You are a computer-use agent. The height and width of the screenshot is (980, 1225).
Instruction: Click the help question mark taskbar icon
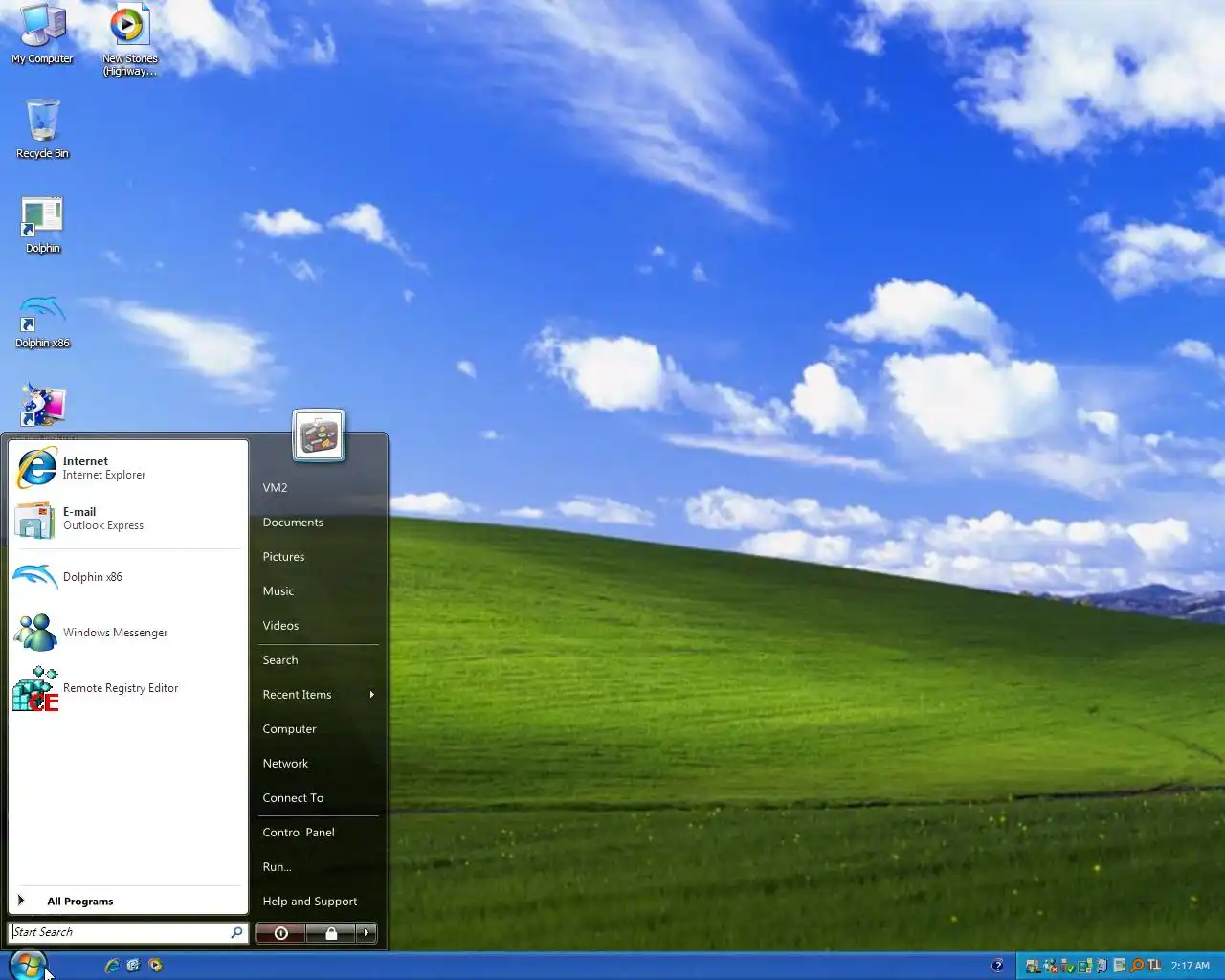pos(997,966)
